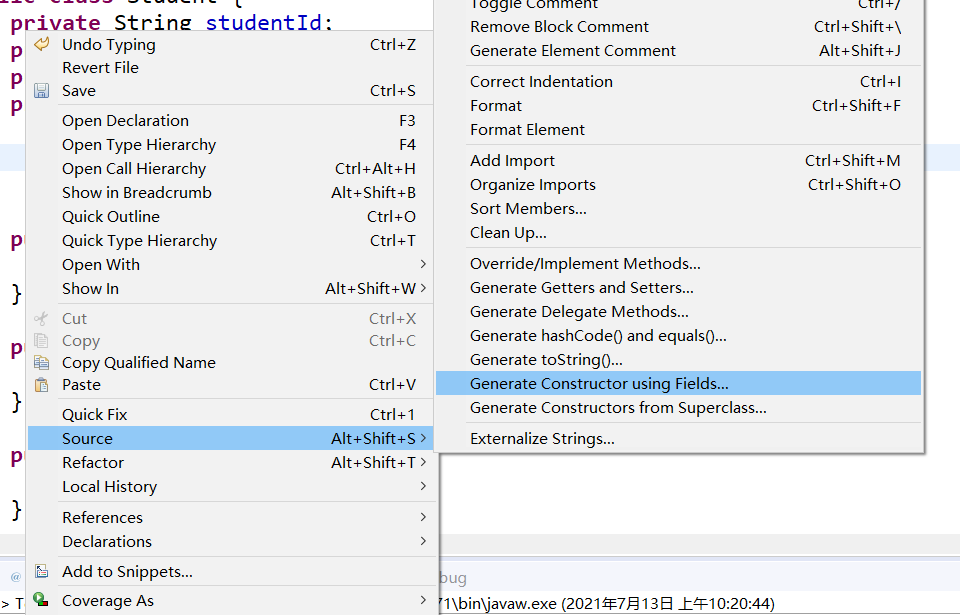Expand the Local History submenu arrow

pos(423,486)
